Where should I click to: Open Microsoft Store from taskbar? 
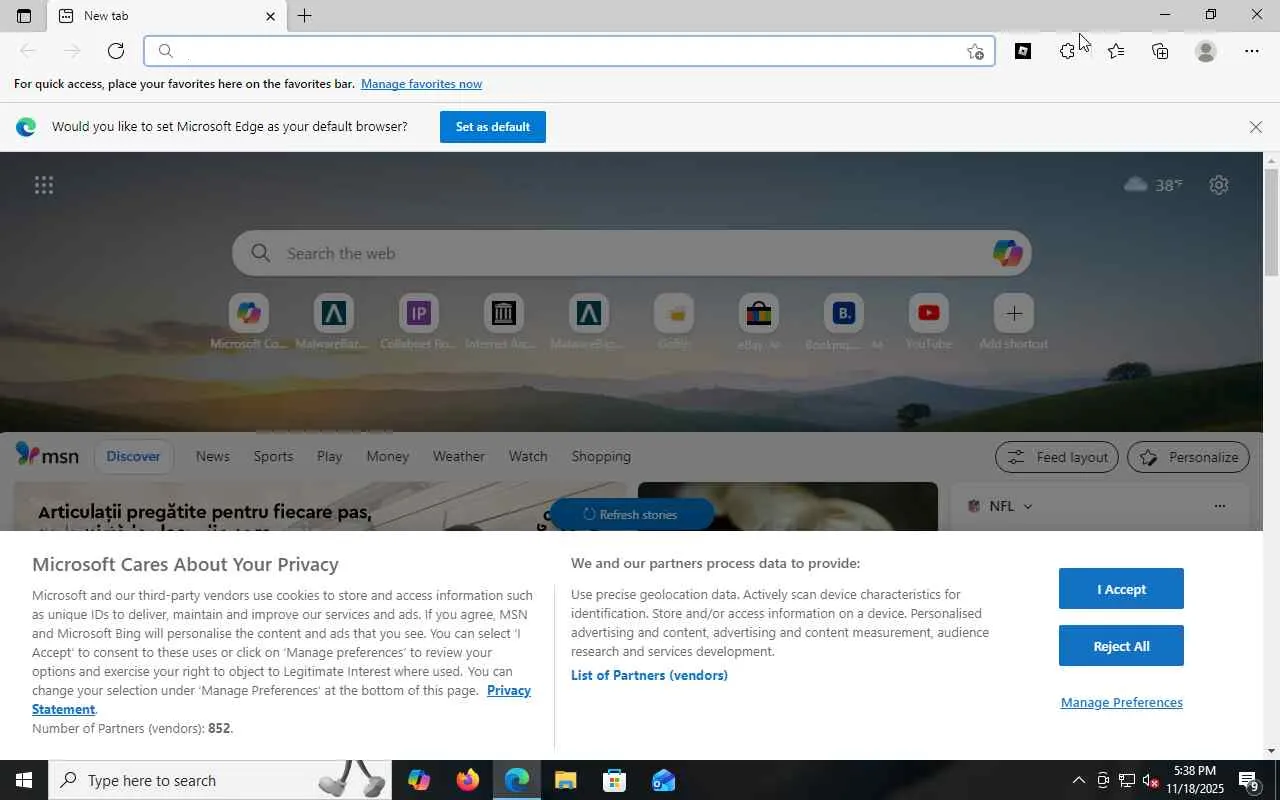tap(614, 780)
